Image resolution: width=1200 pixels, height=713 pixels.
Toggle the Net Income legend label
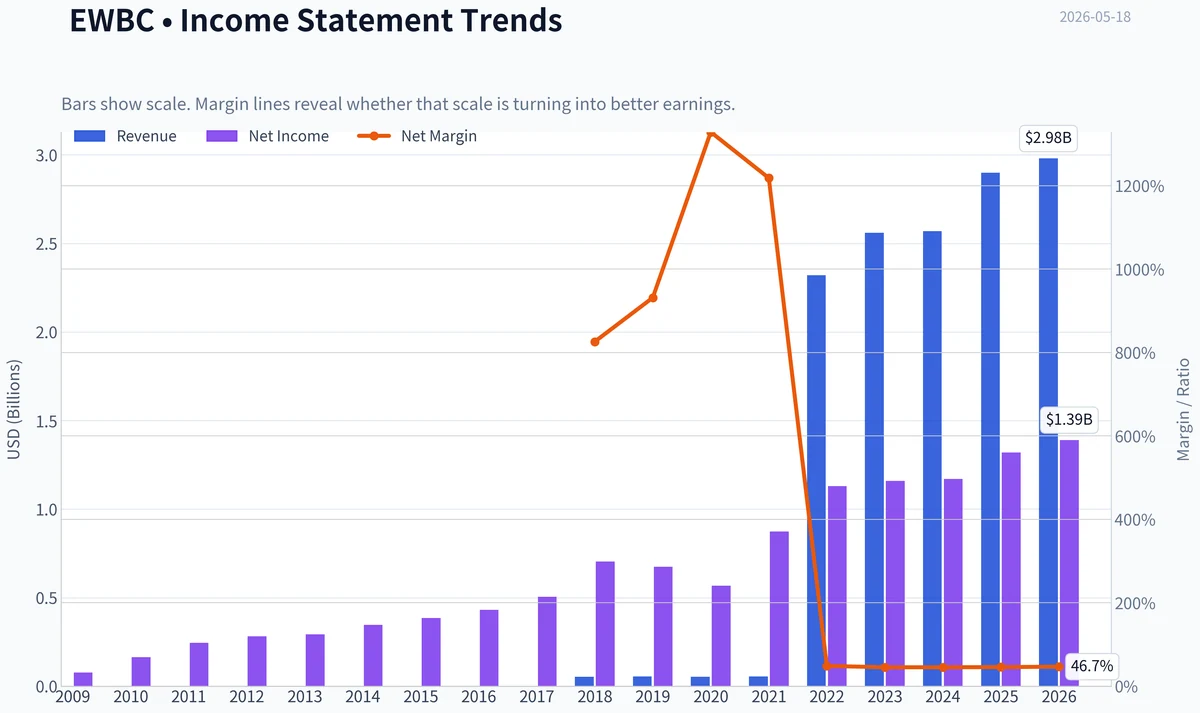(x=289, y=136)
